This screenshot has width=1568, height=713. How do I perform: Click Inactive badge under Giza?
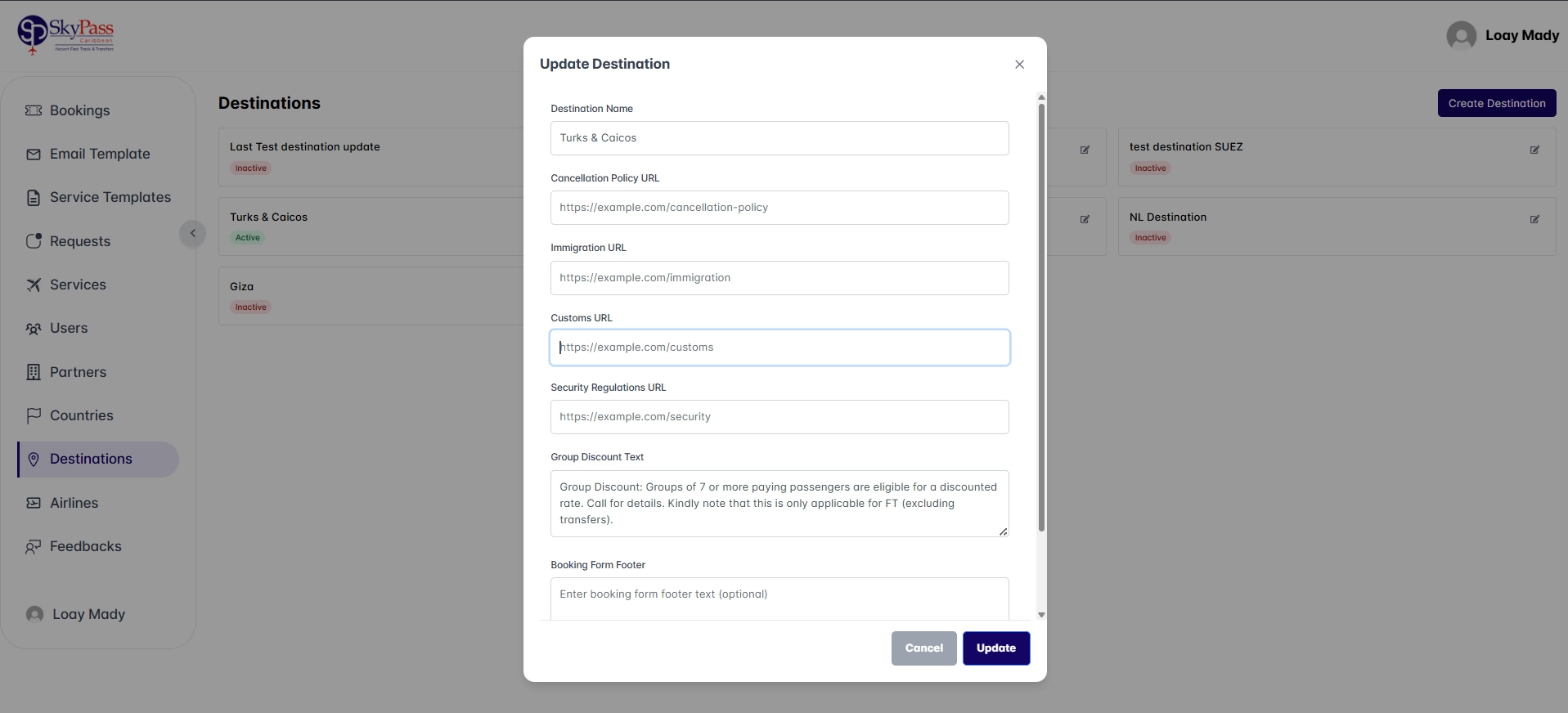[251, 307]
